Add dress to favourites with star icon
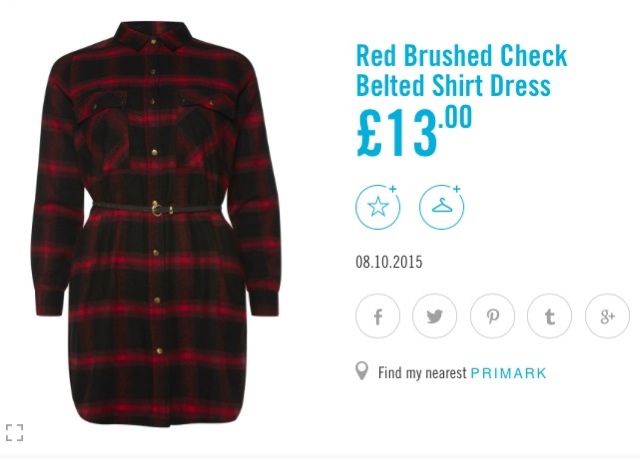Screen dimensions: 640x459 (x=378, y=207)
